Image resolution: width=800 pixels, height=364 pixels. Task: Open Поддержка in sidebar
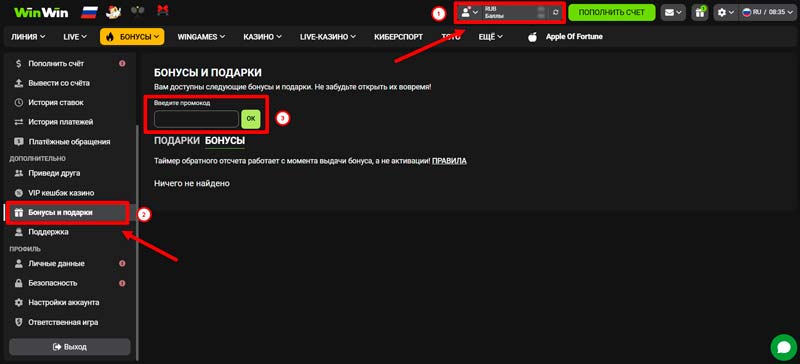pyautogui.click(x=48, y=232)
